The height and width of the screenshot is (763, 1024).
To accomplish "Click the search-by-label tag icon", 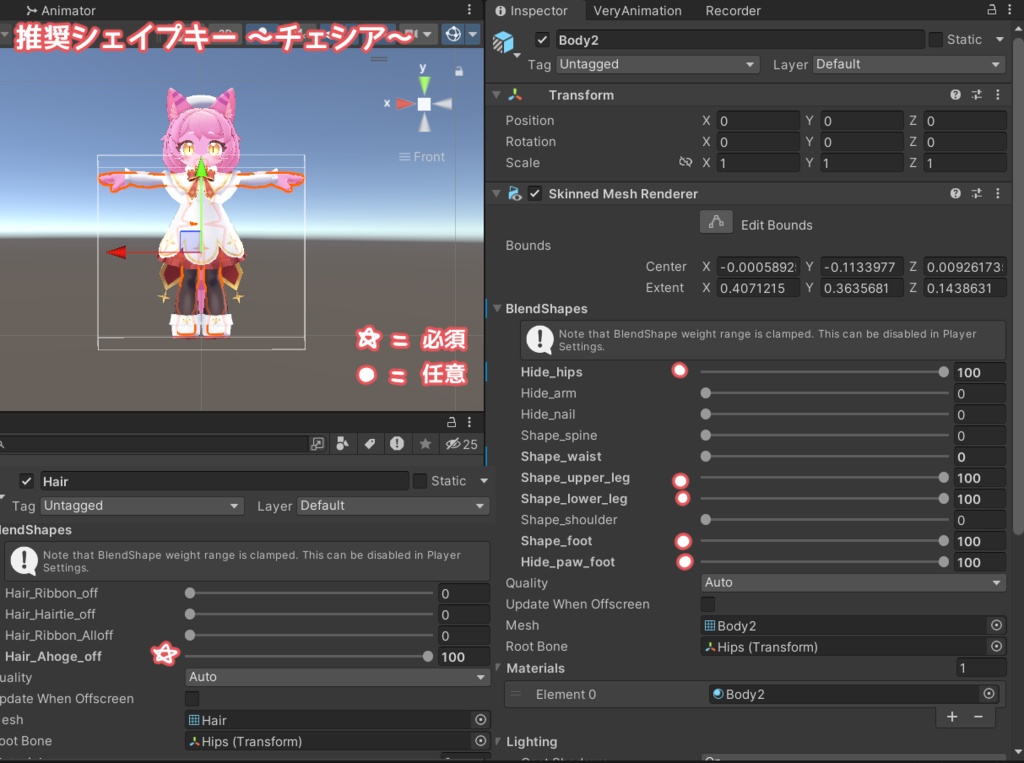I will (370, 444).
